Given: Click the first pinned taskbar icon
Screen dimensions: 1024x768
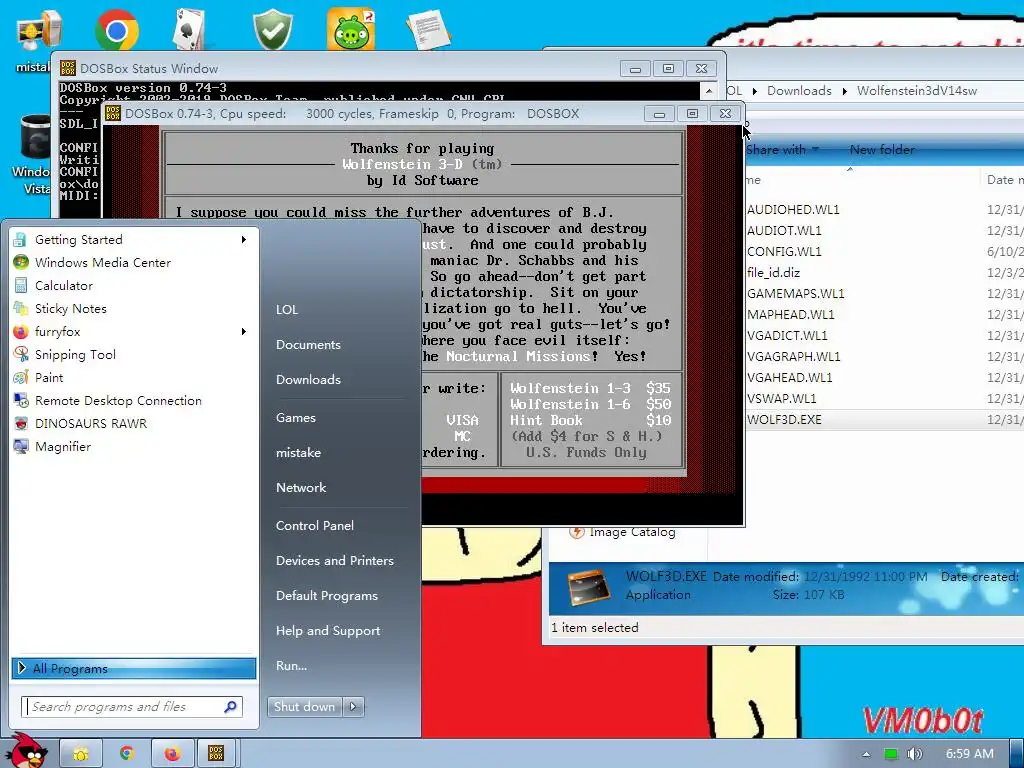Looking at the screenshot, I should point(81,754).
